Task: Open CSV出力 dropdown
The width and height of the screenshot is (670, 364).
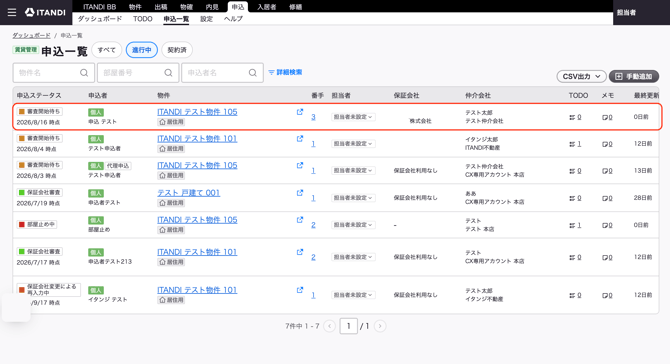Action: (x=581, y=76)
